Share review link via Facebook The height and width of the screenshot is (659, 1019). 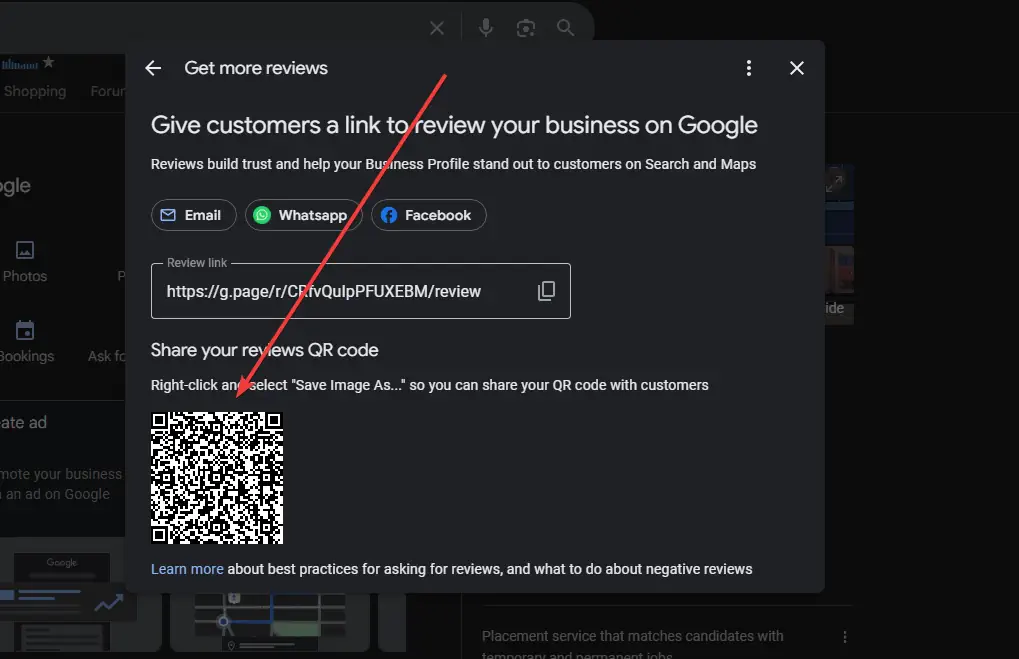point(428,215)
